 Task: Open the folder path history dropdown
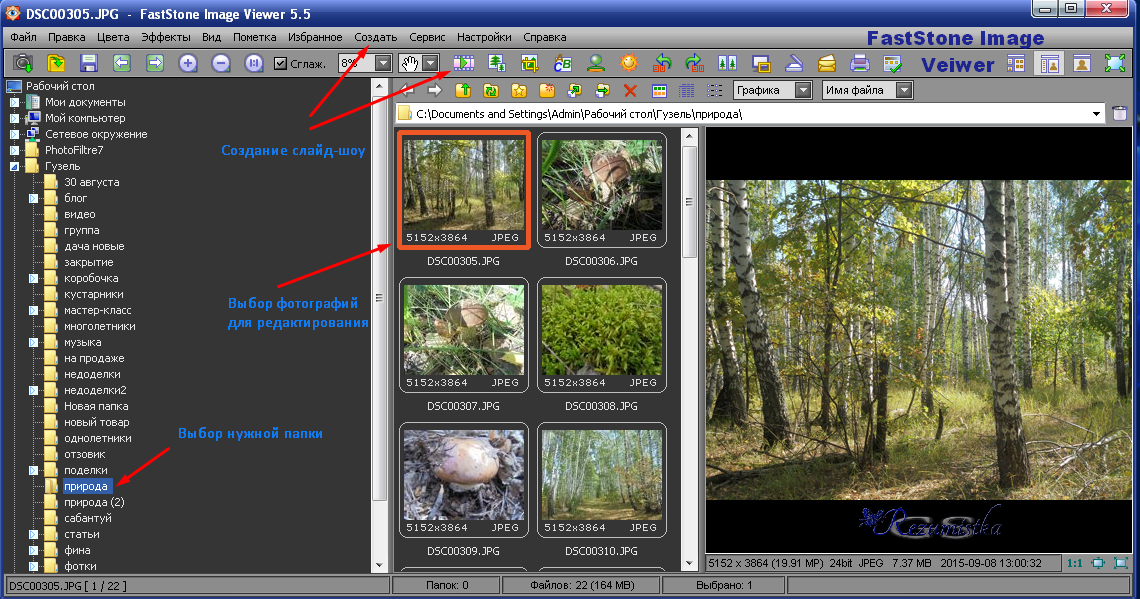pos(1096,114)
